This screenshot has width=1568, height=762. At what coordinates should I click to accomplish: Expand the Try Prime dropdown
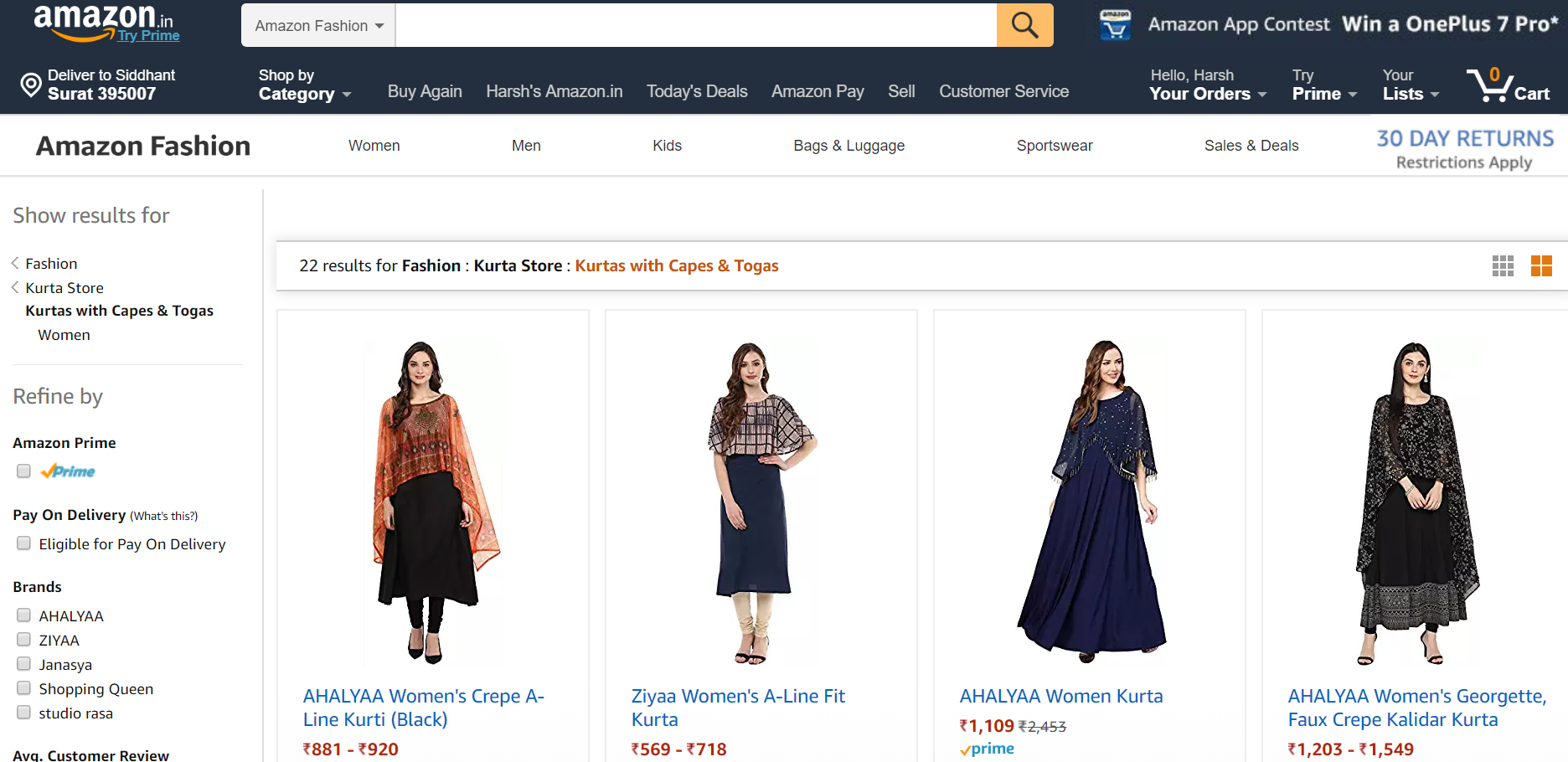[1324, 85]
